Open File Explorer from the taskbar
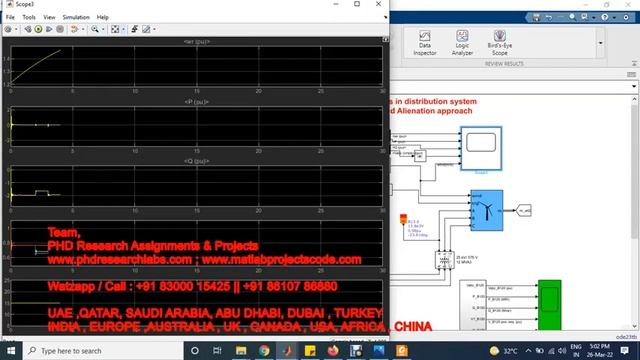This screenshot has width=640, height=360. click(x=241, y=351)
